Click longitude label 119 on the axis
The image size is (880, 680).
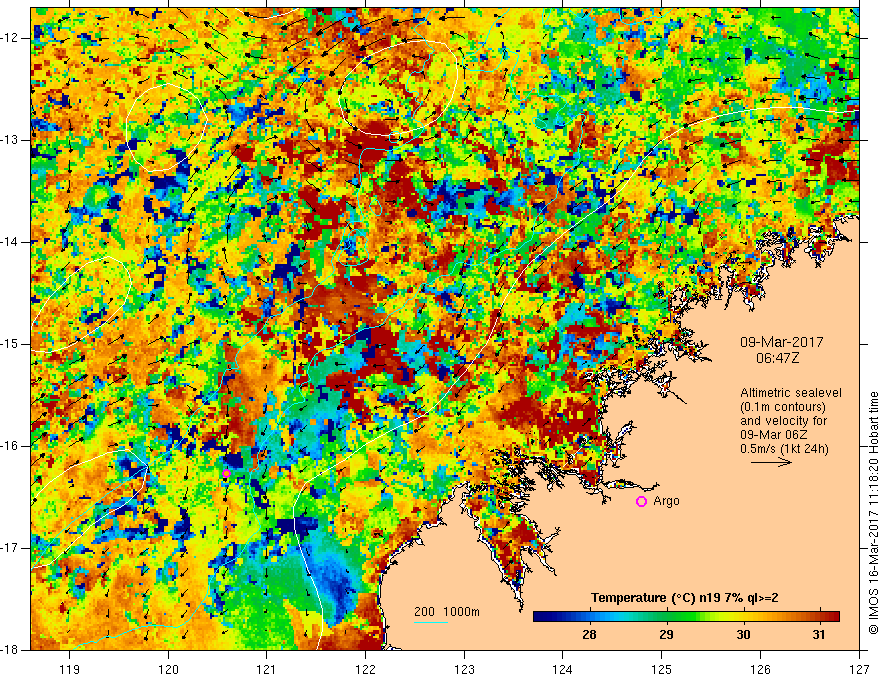coord(70,669)
